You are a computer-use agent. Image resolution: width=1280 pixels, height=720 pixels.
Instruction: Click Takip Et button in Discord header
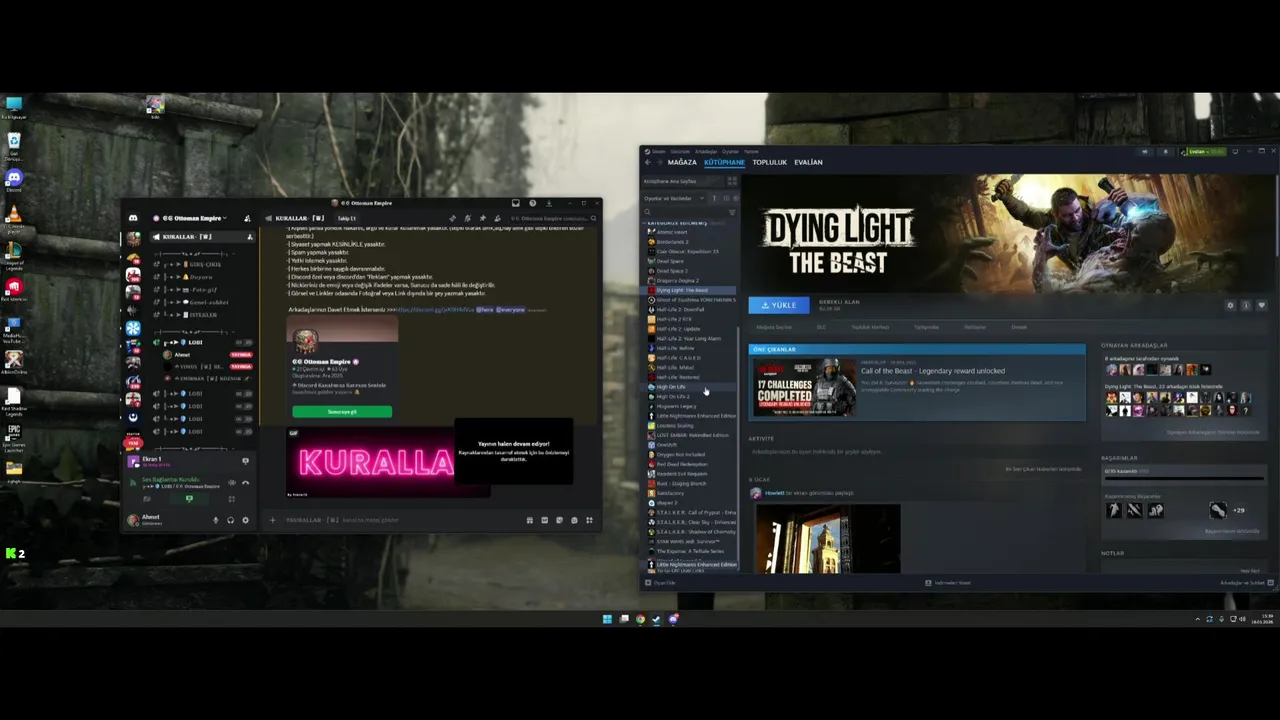[347, 218]
